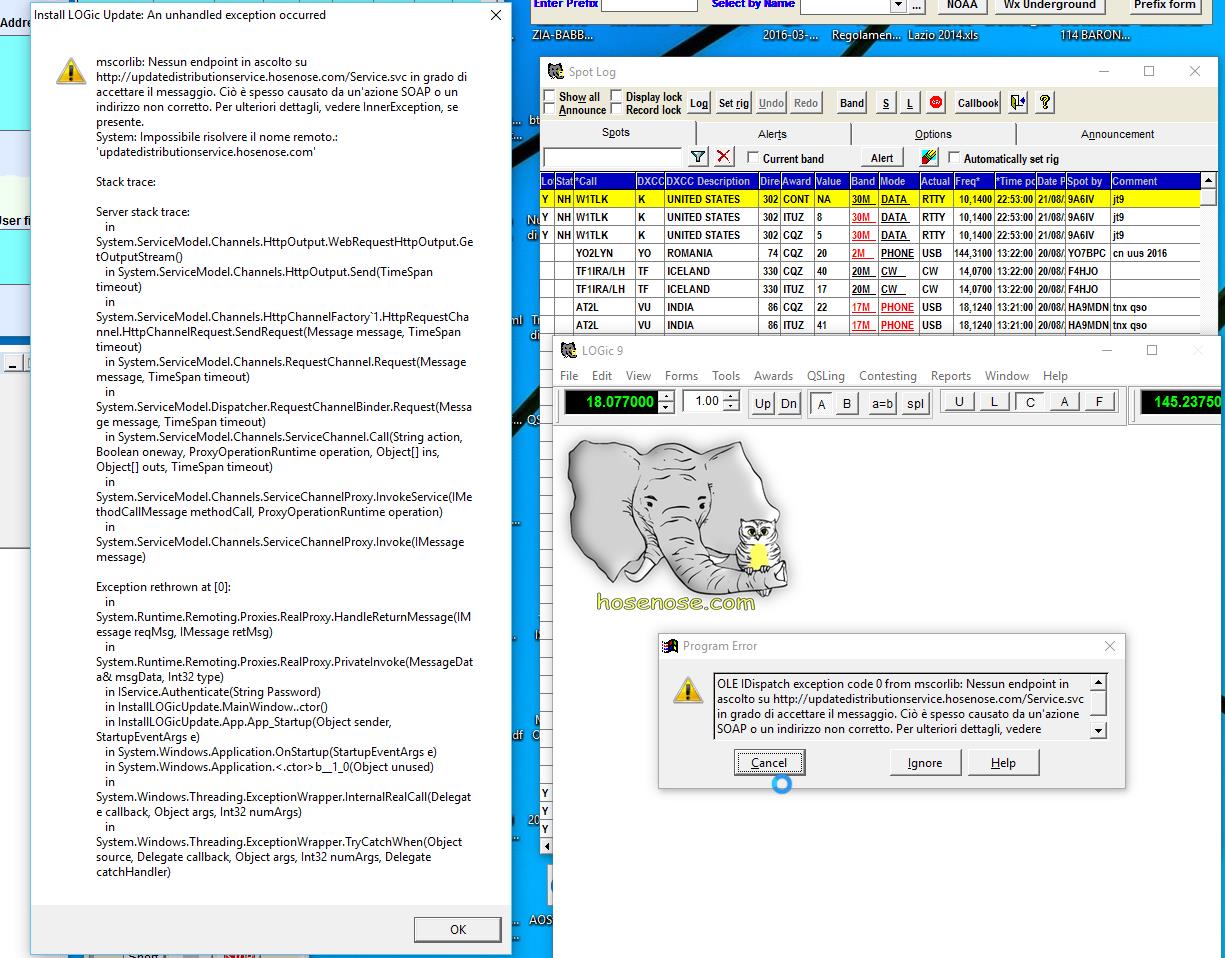Click the Up button in LOGic 9
Screen dimensions: 1225x958
click(x=763, y=403)
